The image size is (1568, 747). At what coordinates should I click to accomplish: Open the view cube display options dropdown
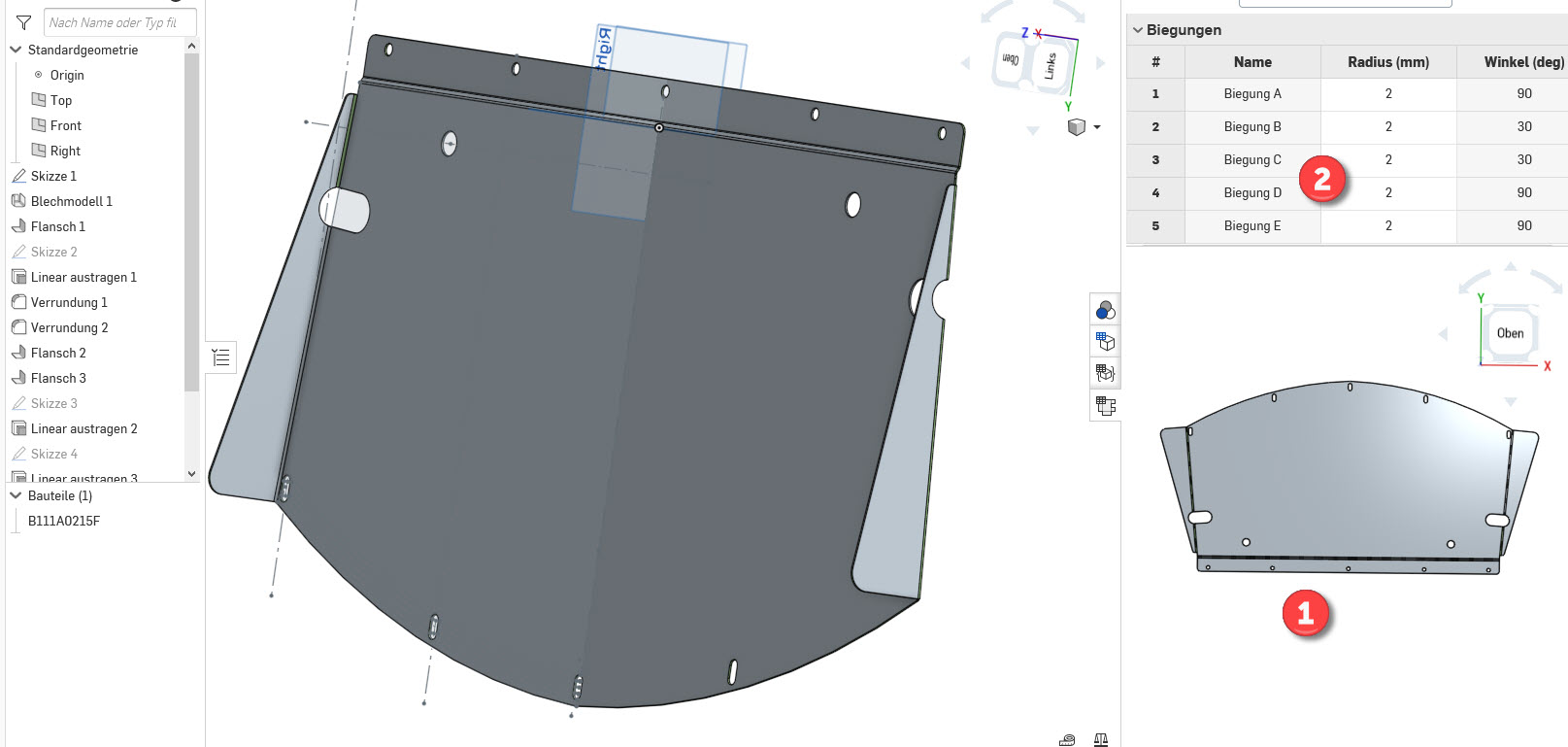point(1097,127)
